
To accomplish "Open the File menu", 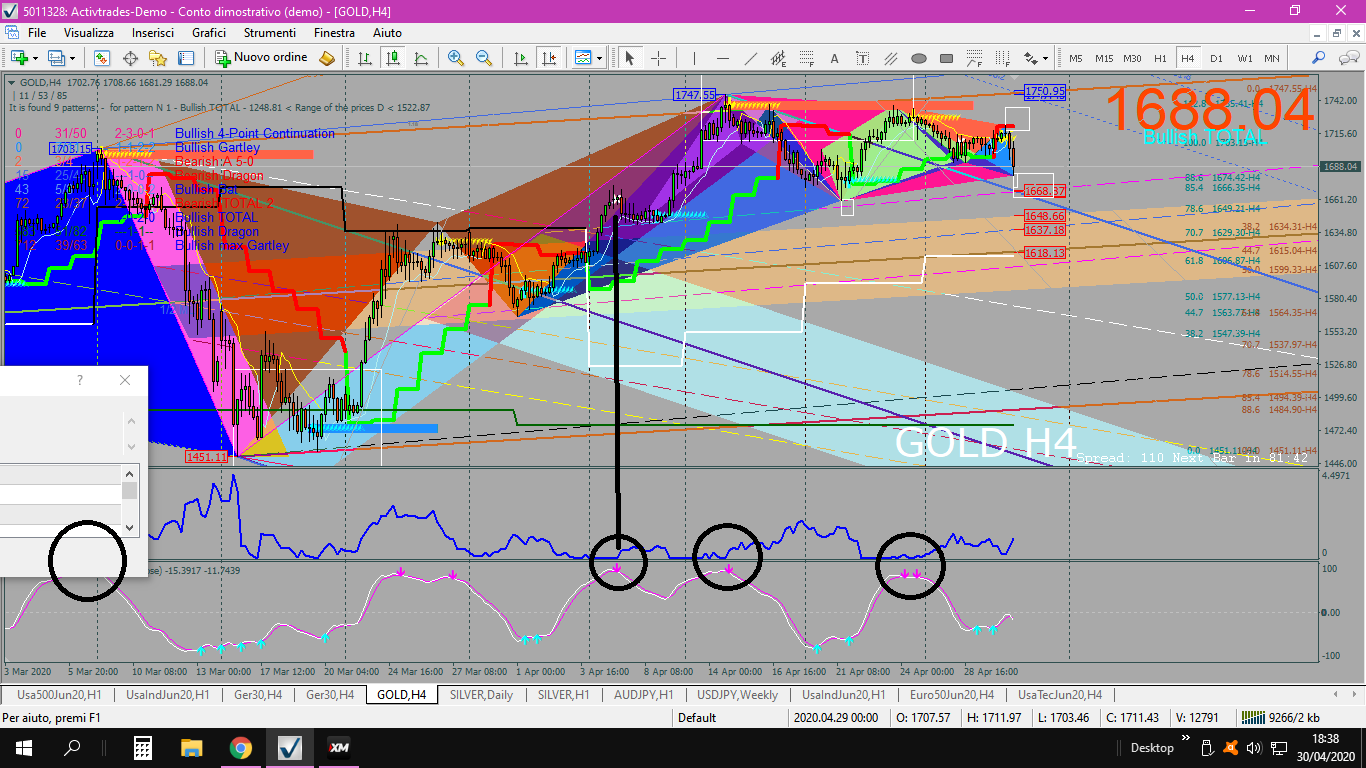I will point(37,33).
